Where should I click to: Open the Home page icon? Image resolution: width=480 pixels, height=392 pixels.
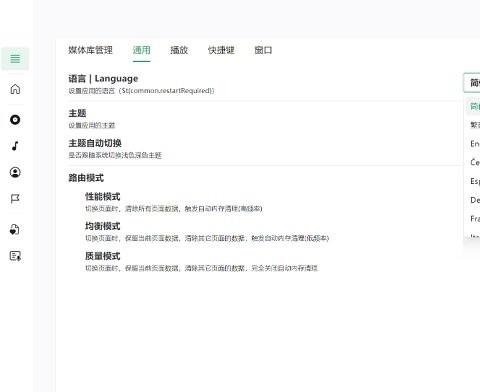(x=15, y=89)
